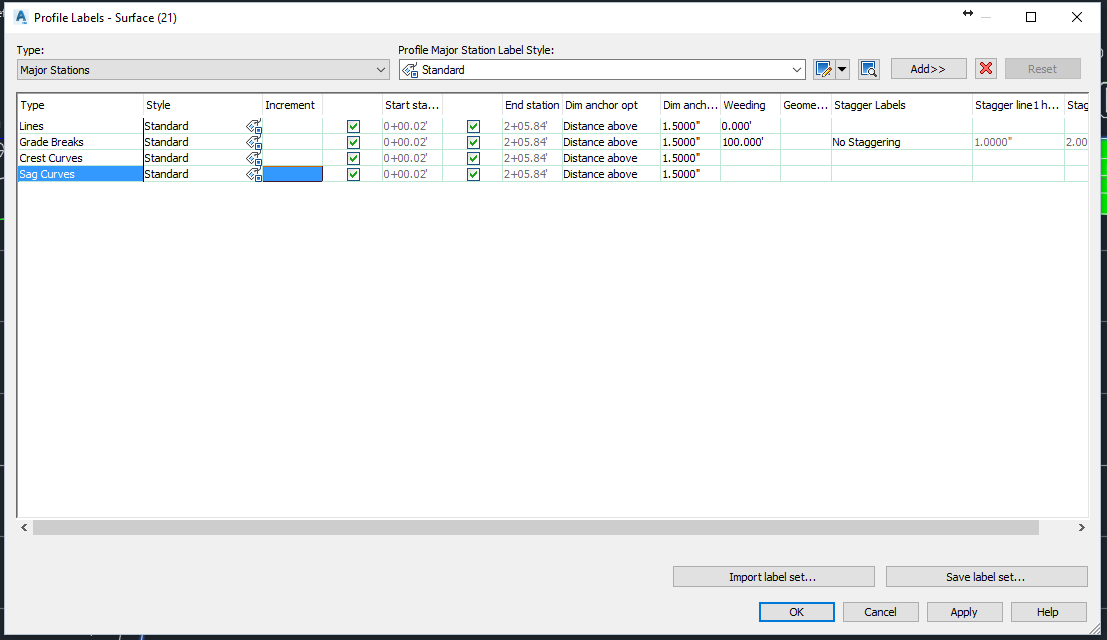The height and width of the screenshot is (640, 1107).
Task: Click the Increment cell in Sag Curves row
Action: 293,174
